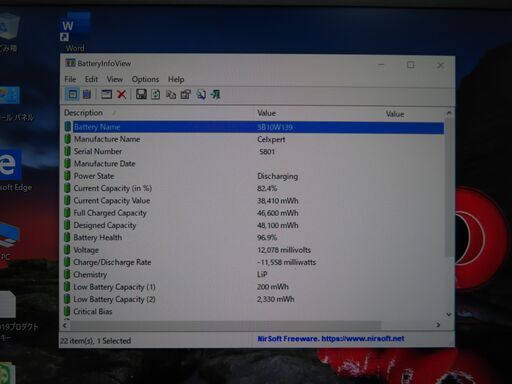Screen dimensions: 512x384
Task: Open the View menu
Action: click(x=115, y=79)
